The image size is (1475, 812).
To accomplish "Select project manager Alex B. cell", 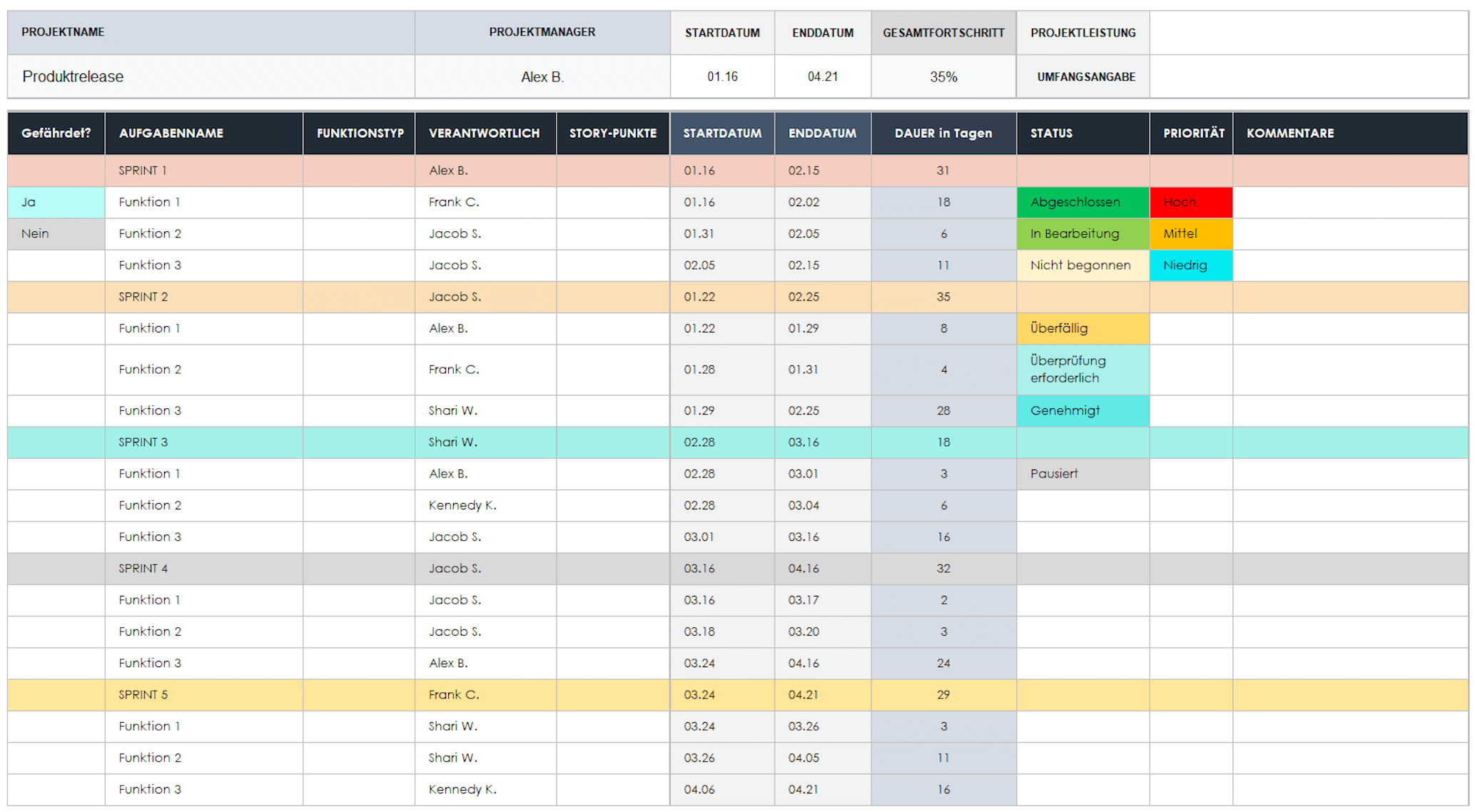I will (x=542, y=76).
